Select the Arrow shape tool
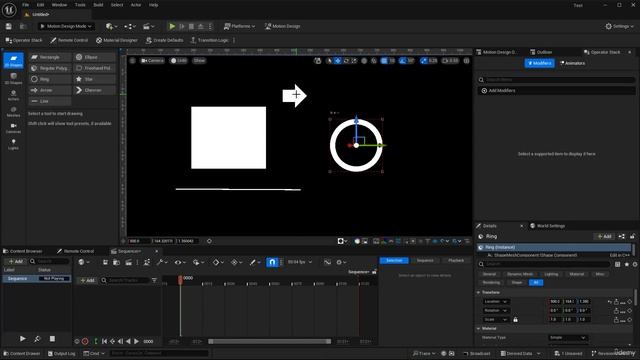Screen dimensions: 640x360 [x=50, y=90]
